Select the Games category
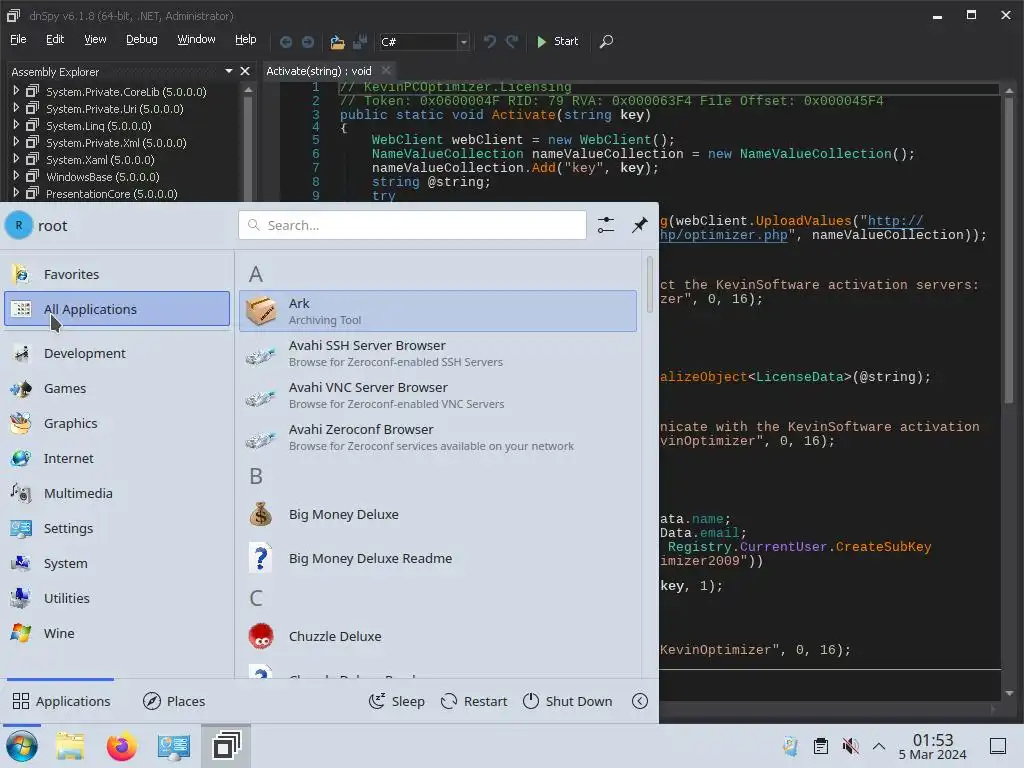 click(117, 389)
